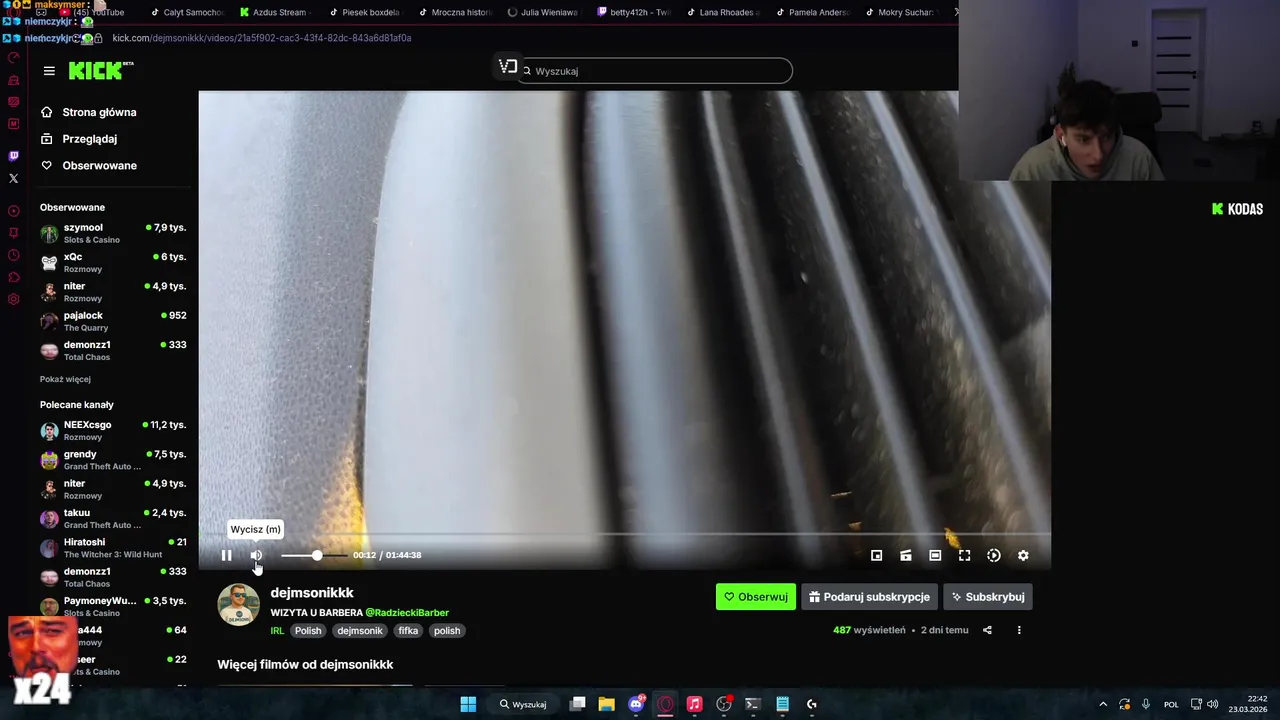Open the terminal app on the taskbar

point(753,704)
